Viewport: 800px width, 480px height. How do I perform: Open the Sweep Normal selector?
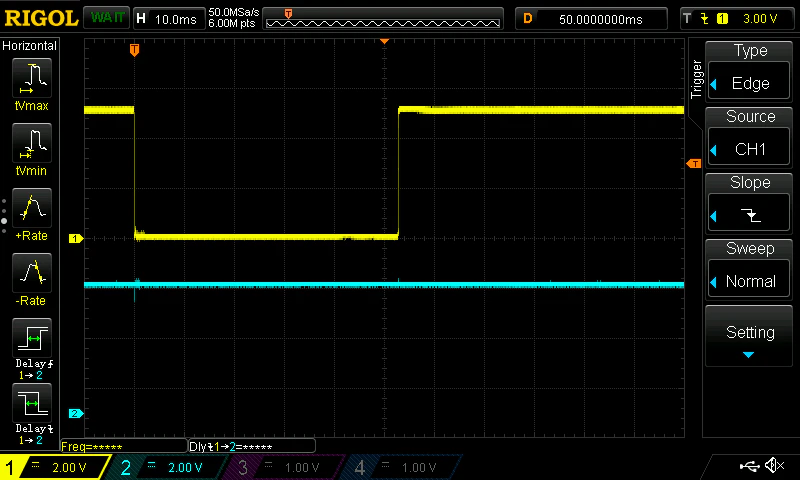pyautogui.click(x=749, y=268)
